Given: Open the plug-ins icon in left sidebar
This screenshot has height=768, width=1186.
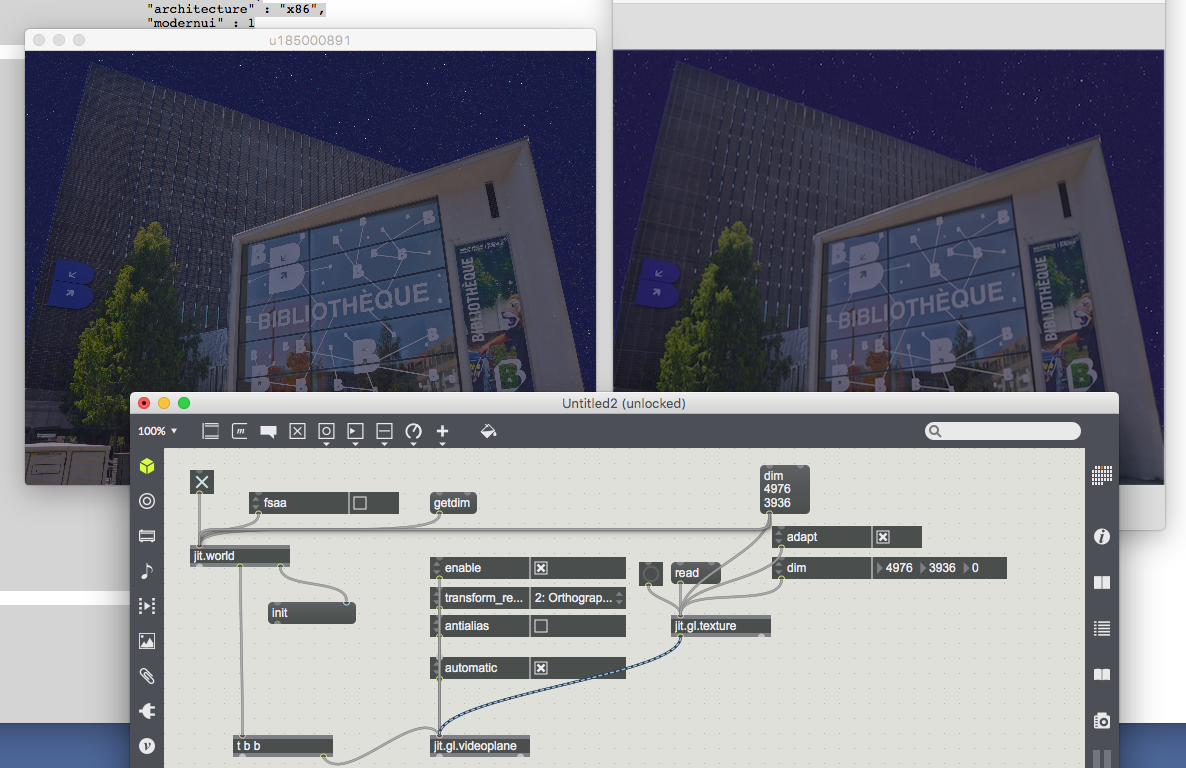Looking at the screenshot, I should click(x=147, y=710).
